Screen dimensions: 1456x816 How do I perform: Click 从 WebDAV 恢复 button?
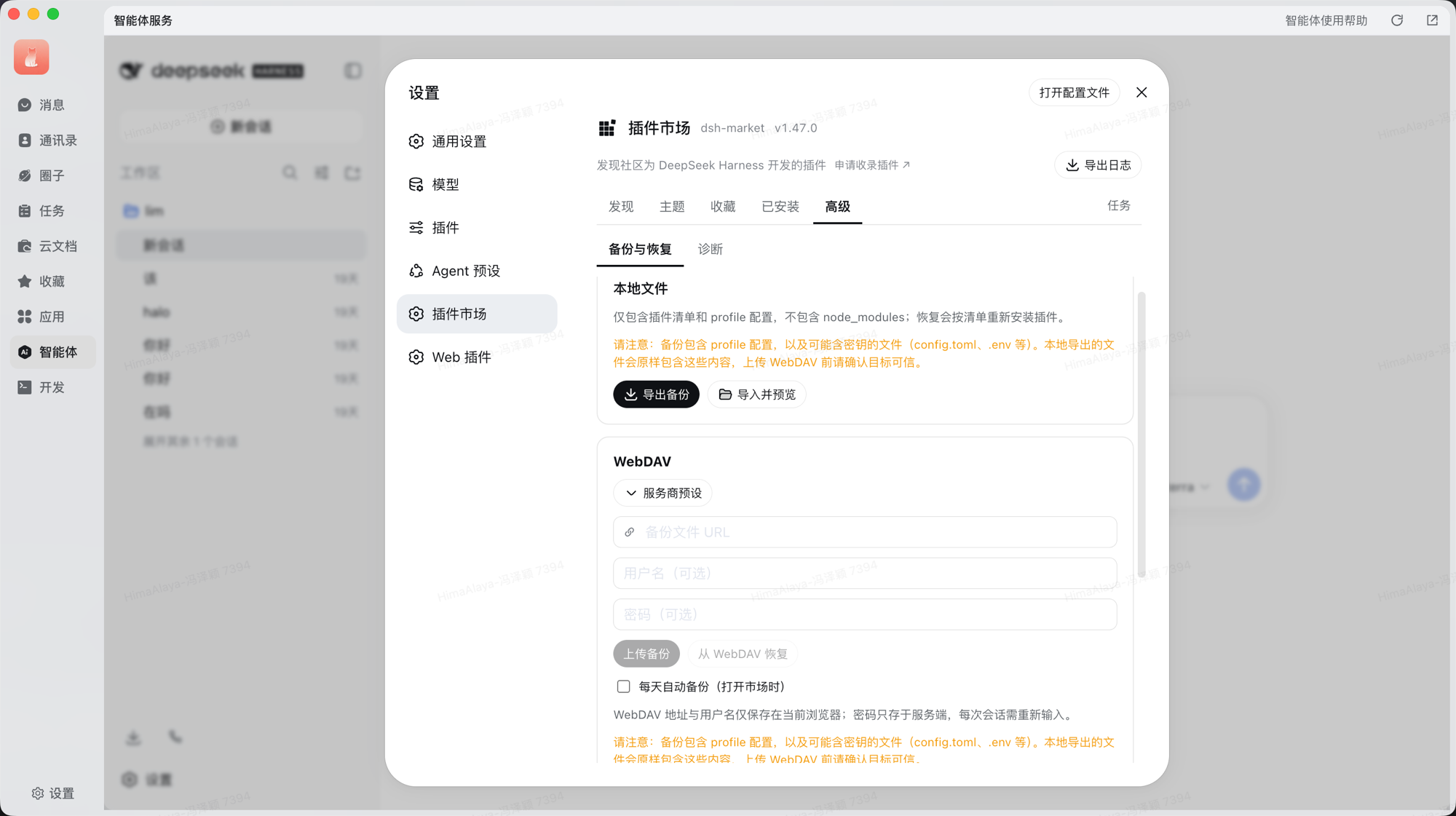(x=743, y=654)
